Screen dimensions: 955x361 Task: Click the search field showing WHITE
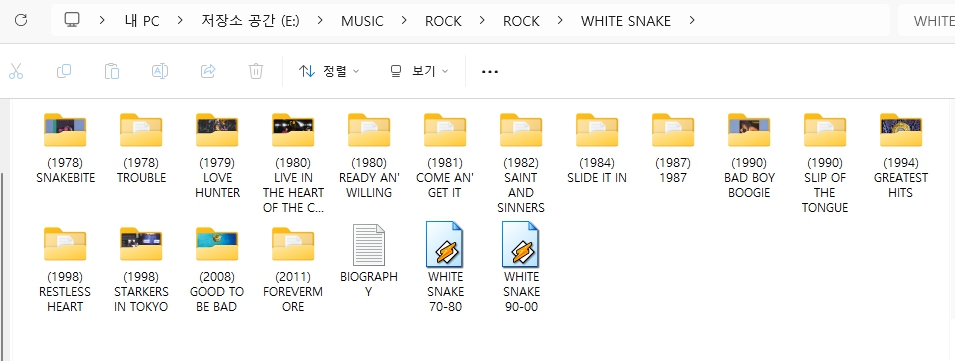tap(926, 21)
